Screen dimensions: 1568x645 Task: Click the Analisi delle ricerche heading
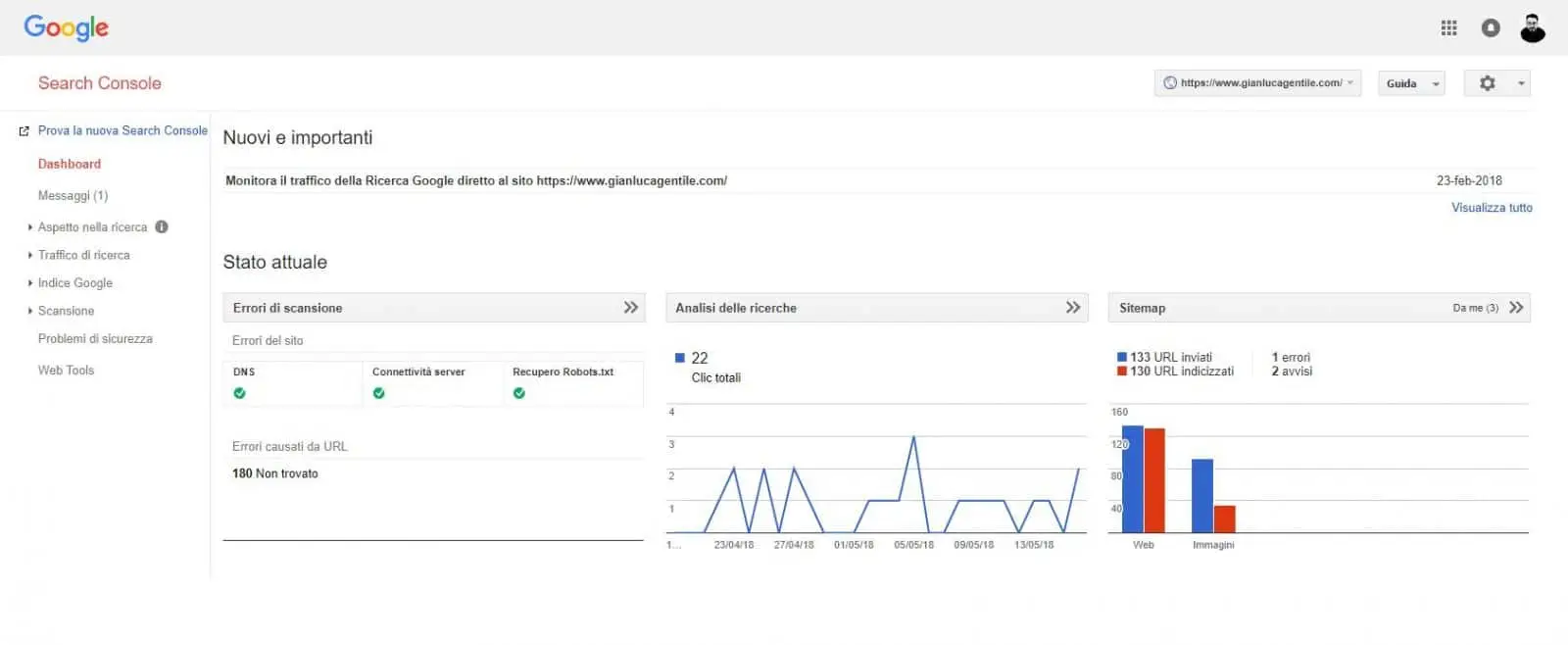point(736,308)
